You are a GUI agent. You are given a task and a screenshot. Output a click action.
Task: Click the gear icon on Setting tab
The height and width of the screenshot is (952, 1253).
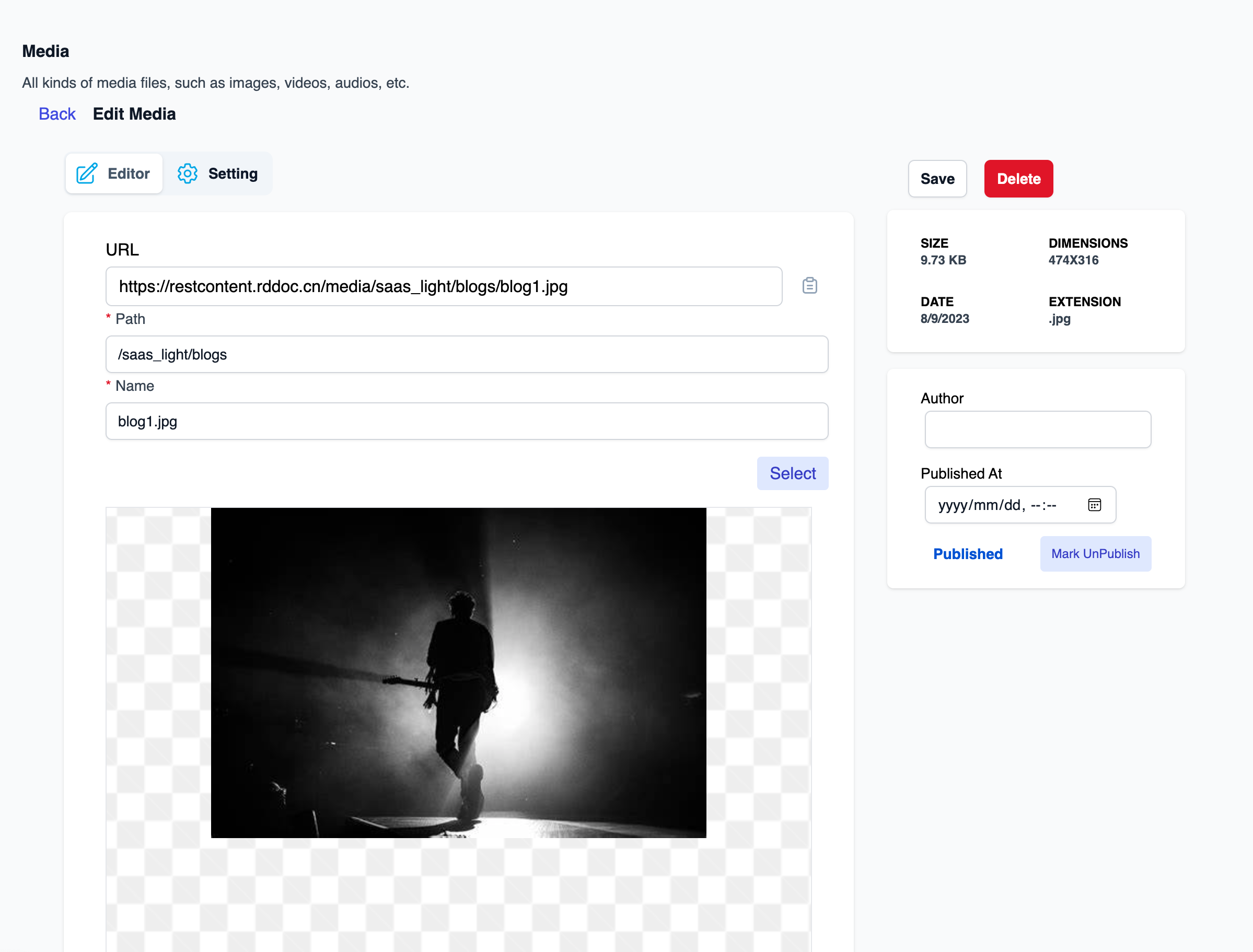(x=187, y=173)
